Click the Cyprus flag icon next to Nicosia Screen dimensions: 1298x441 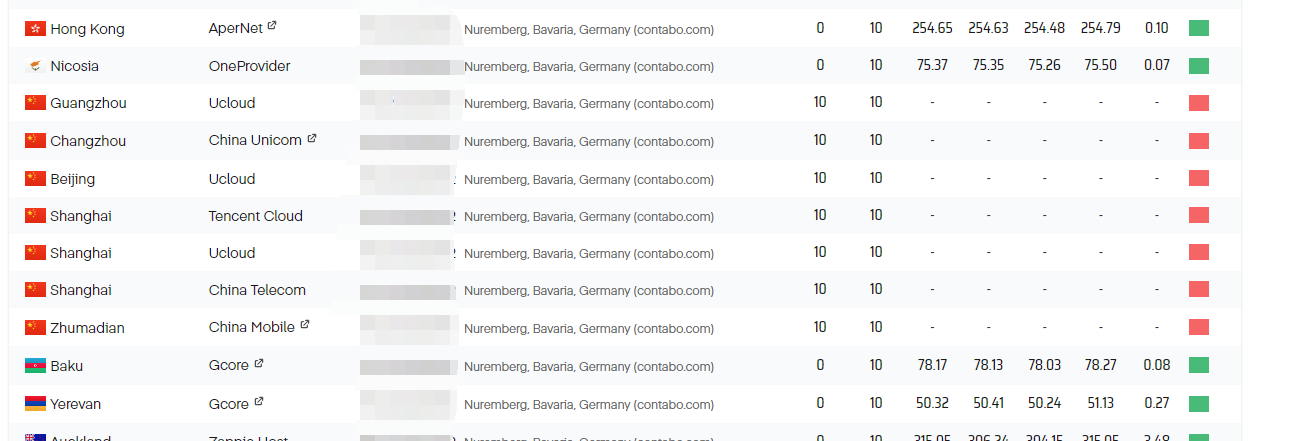click(x=36, y=66)
